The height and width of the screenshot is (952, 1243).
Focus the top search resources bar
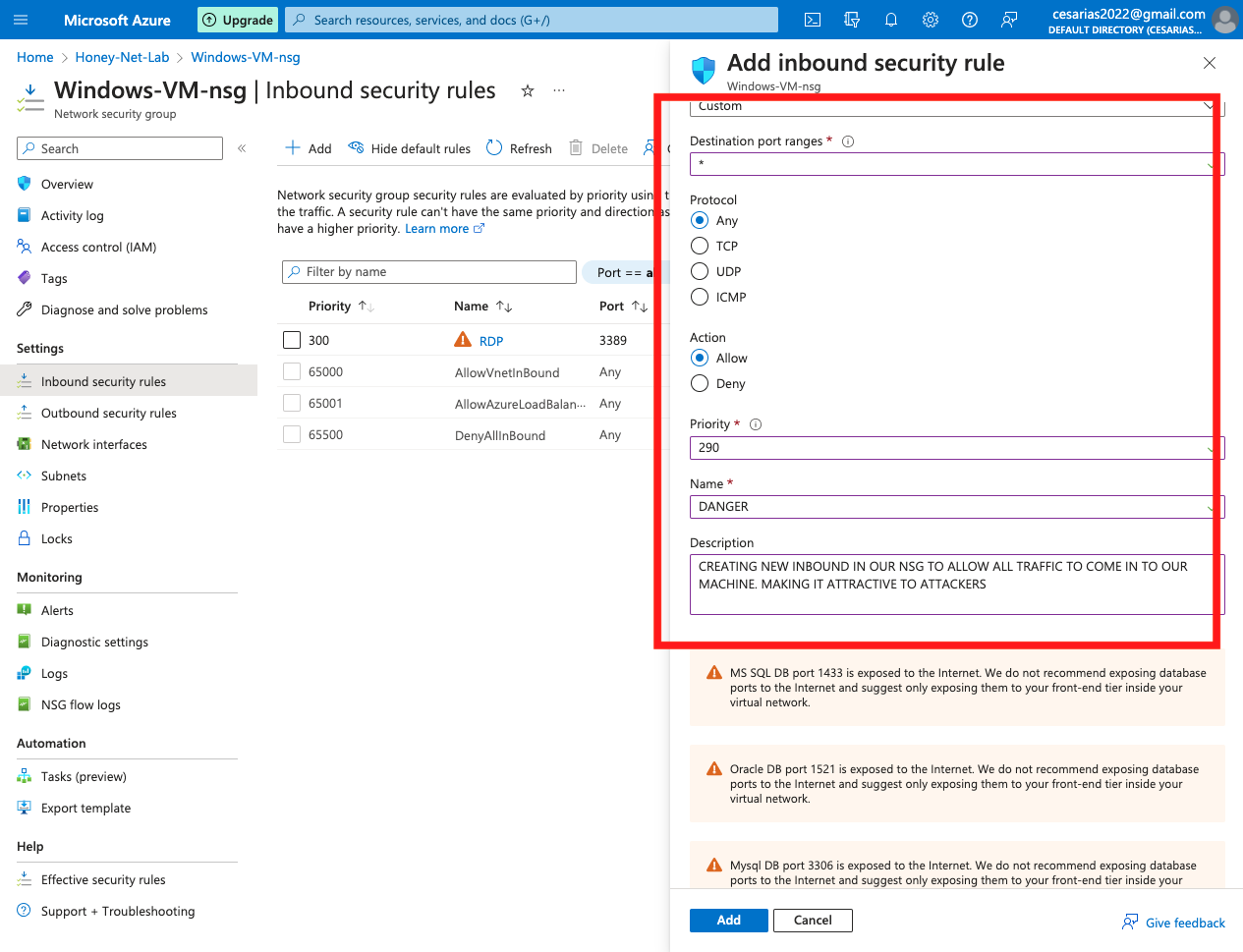pos(532,20)
